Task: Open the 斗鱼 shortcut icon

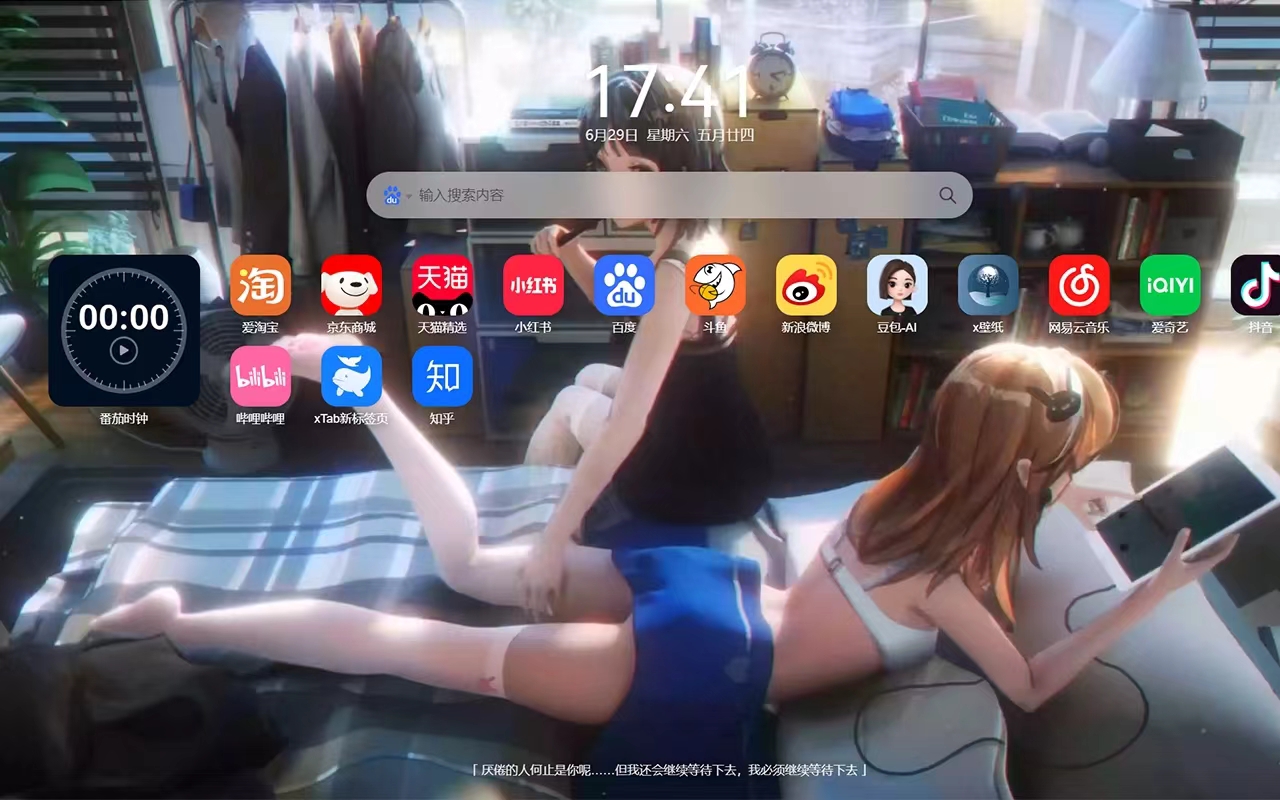Action: click(x=715, y=285)
